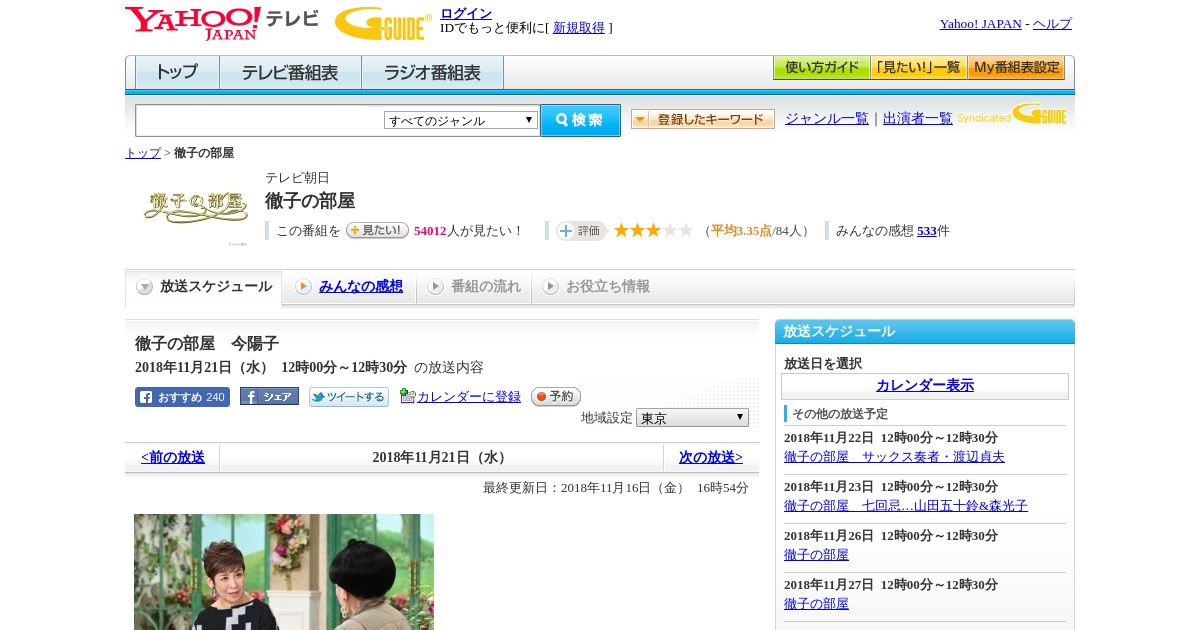
Task: Click the 使い方ガイド button
Action: coord(821,68)
